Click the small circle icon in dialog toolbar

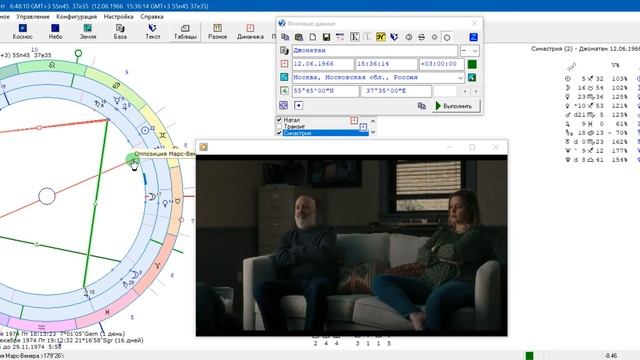pos(434,37)
